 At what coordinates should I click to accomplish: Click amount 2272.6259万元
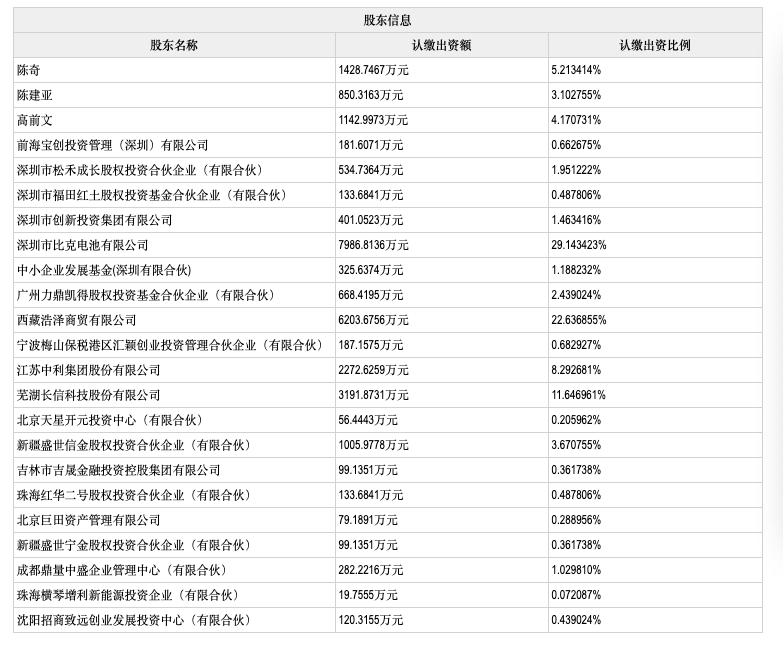373,370
